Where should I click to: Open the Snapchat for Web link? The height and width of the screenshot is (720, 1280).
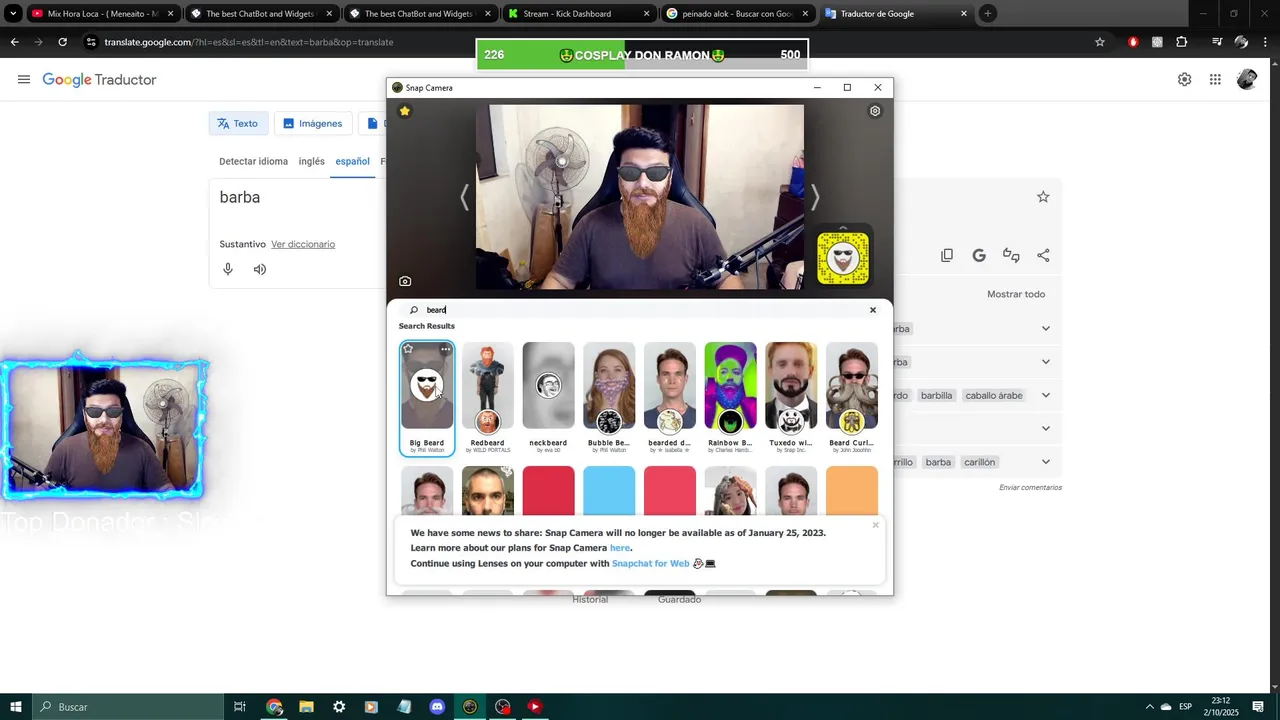[x=651, y=564]
